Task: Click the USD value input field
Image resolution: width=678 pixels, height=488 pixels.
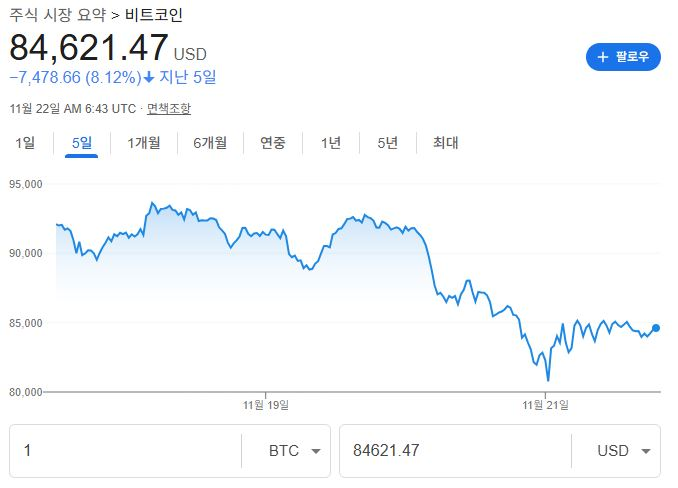Action: pyautogui.click(x=455, y=451)
